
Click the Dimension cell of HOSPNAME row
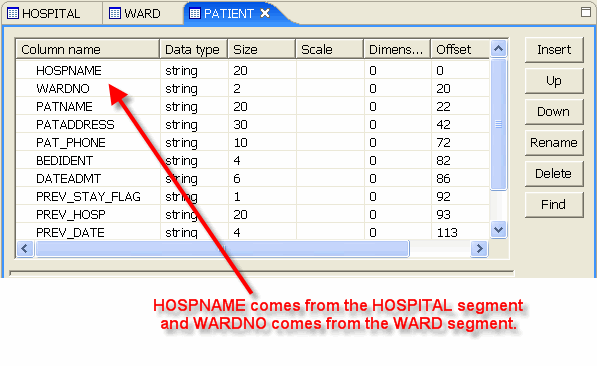tap(398, 70)
